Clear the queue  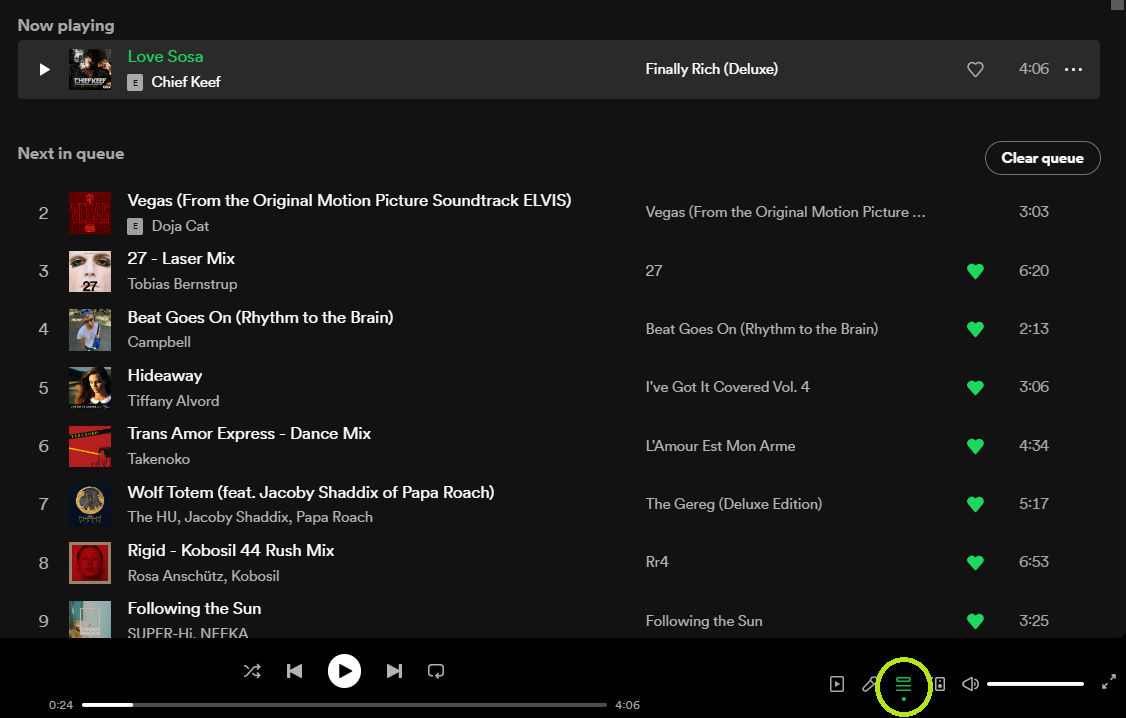tap(1043, 158)
